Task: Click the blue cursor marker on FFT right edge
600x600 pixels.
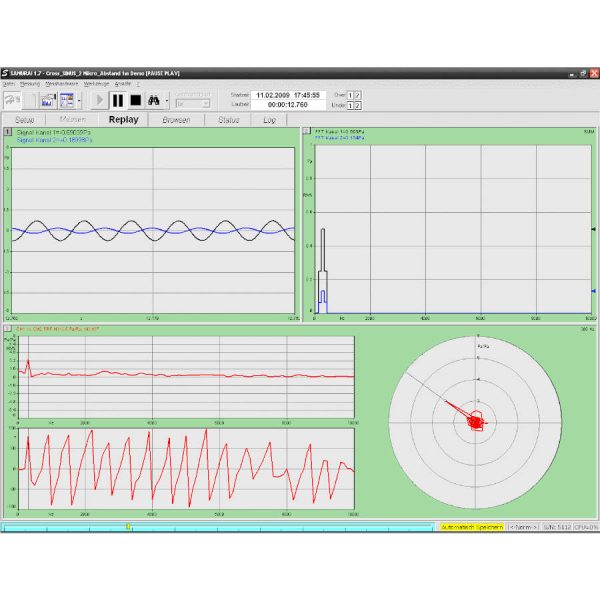Action: tap(593, 291)
